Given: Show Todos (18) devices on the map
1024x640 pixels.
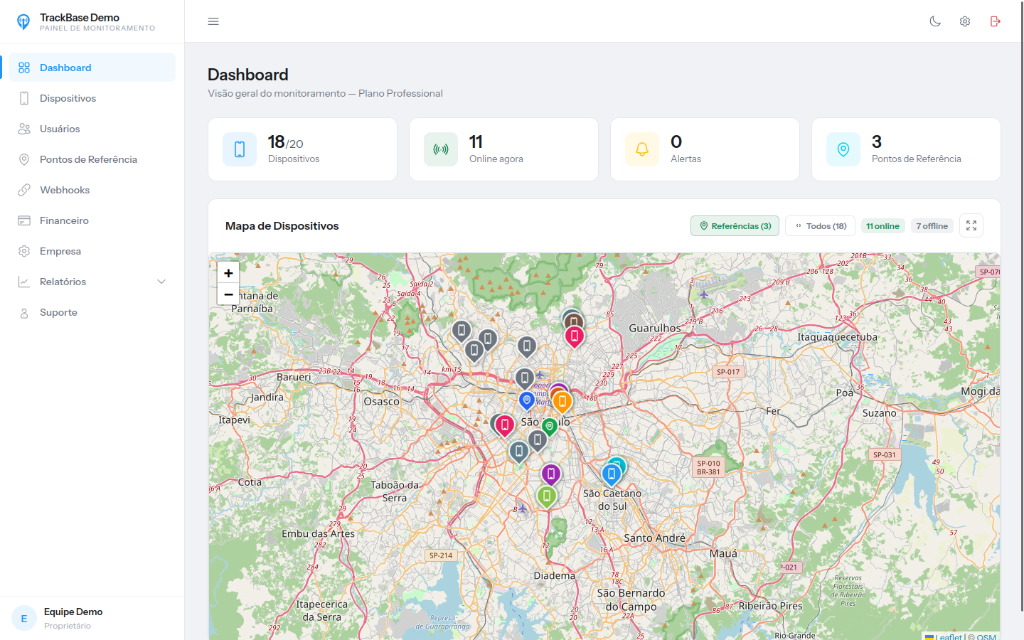Looking at the screenshot, I should 820,226.
